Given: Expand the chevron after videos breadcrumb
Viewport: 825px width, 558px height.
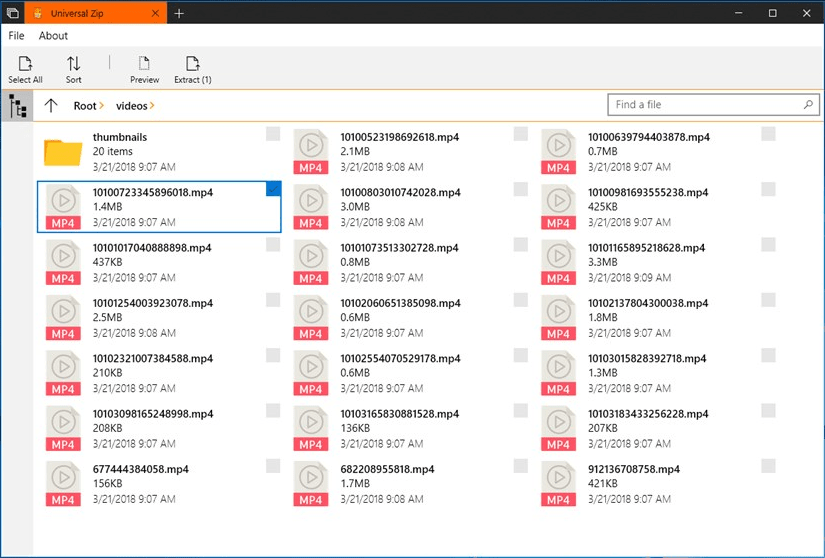Looking at the screenshot, I should pyautogui.click(x=152, y=106).
